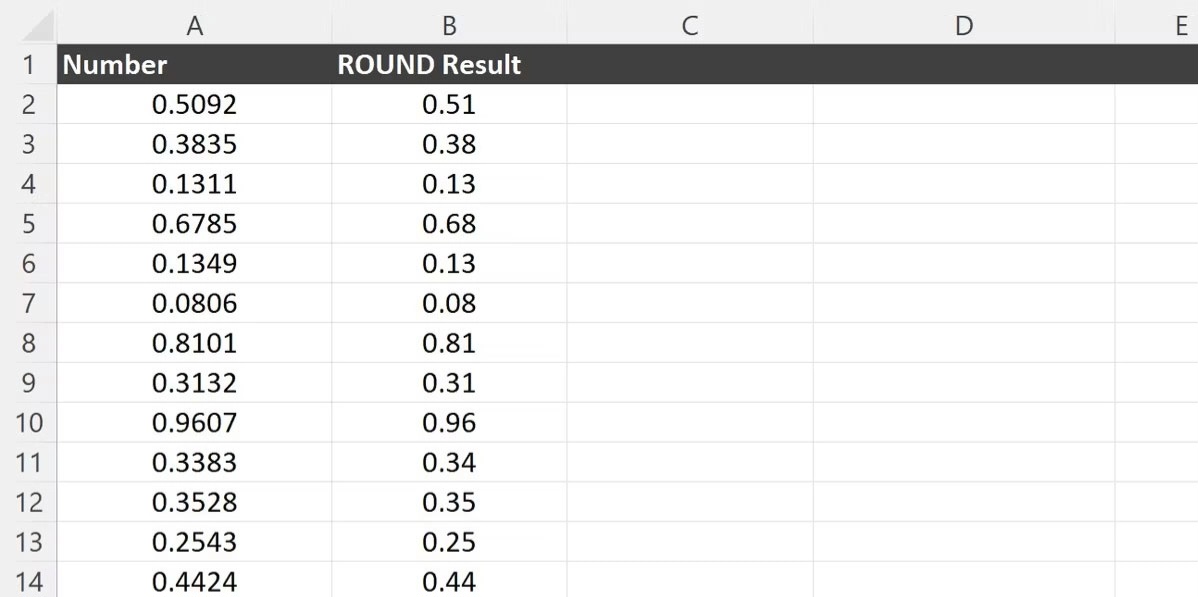Select row 14 header
The width and height of the screenshot is (1198, 597).
click(28, 580)
